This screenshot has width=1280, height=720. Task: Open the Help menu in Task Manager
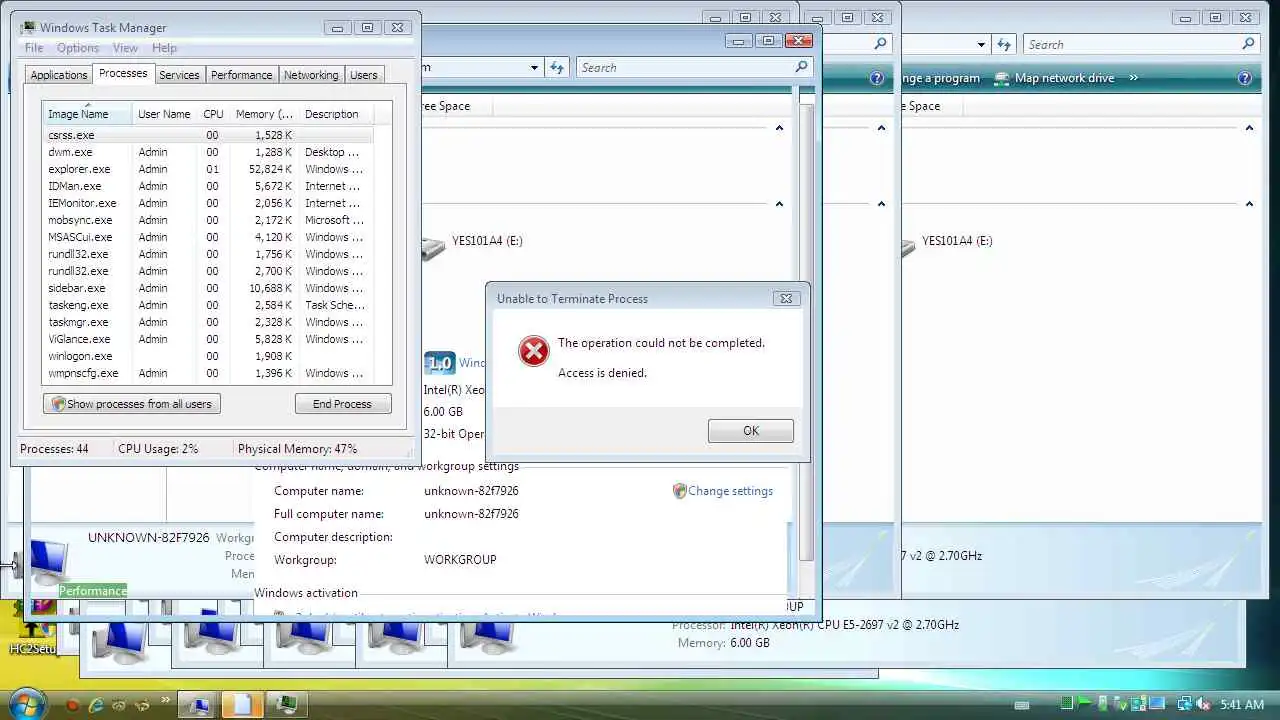pos(164,48)
